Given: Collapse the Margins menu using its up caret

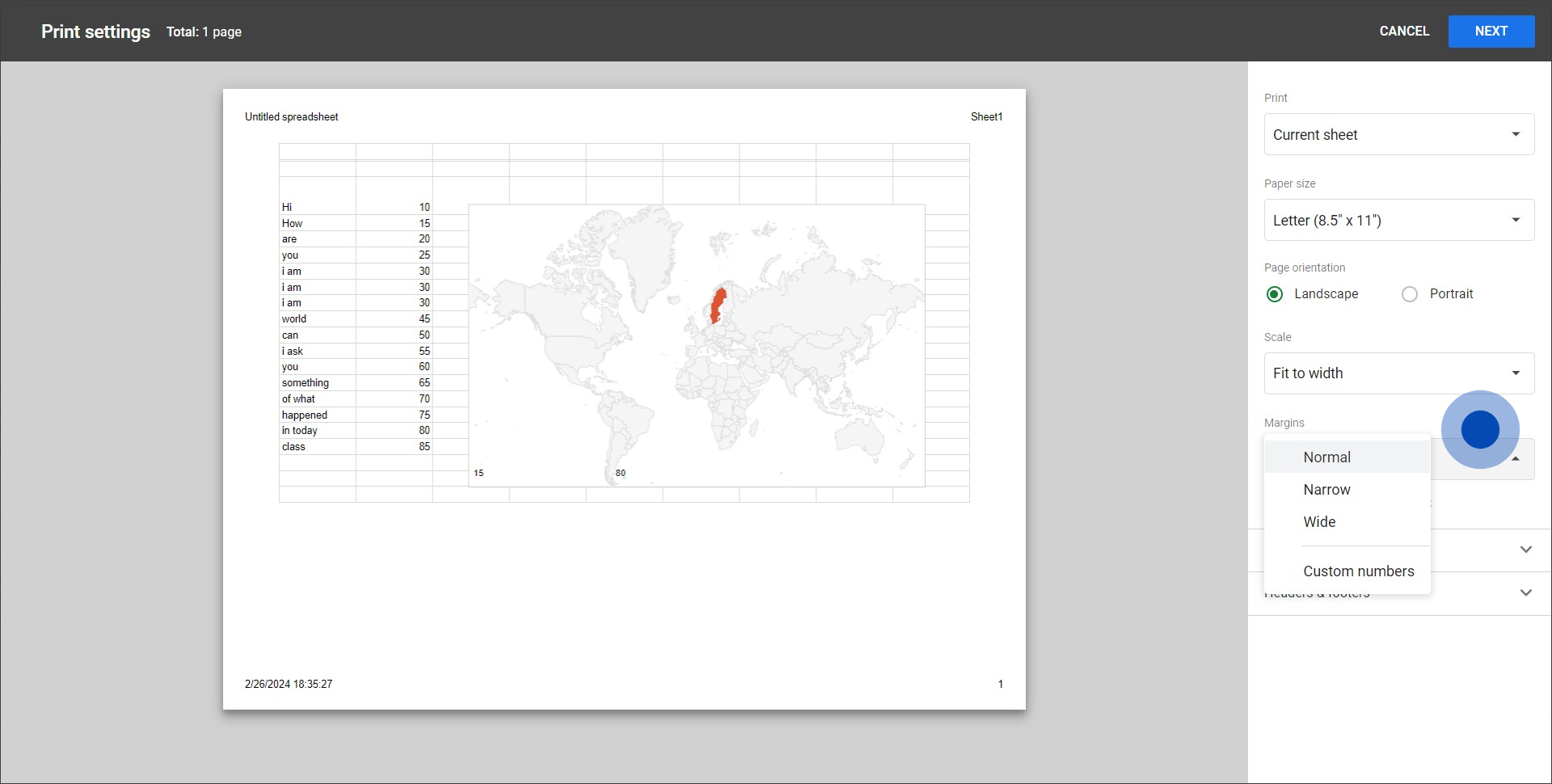Looking at the screenshot, I should [x=1516, y=458].
